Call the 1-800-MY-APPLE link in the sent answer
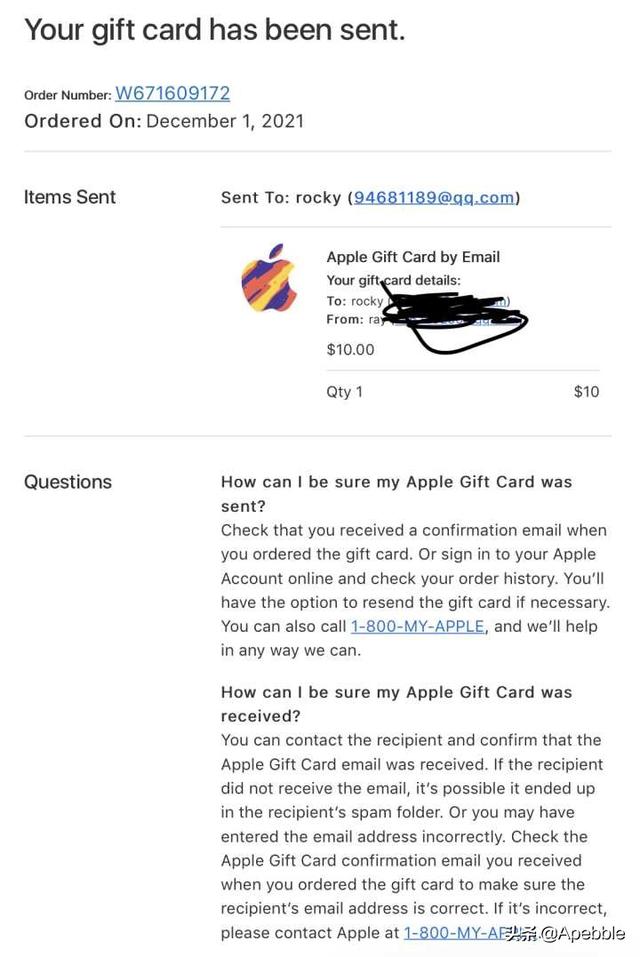The height and width of the screenshot is (957, 640). pos(418,626)
